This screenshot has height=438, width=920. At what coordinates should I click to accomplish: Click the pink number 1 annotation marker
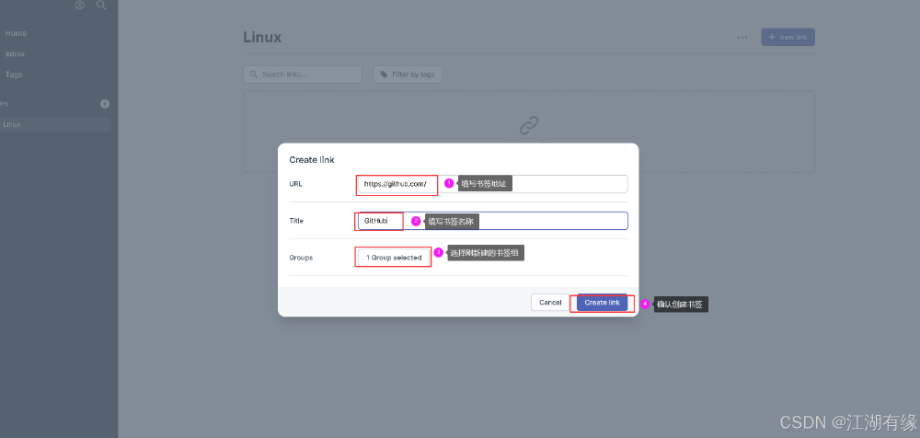[x=449, y=184]
